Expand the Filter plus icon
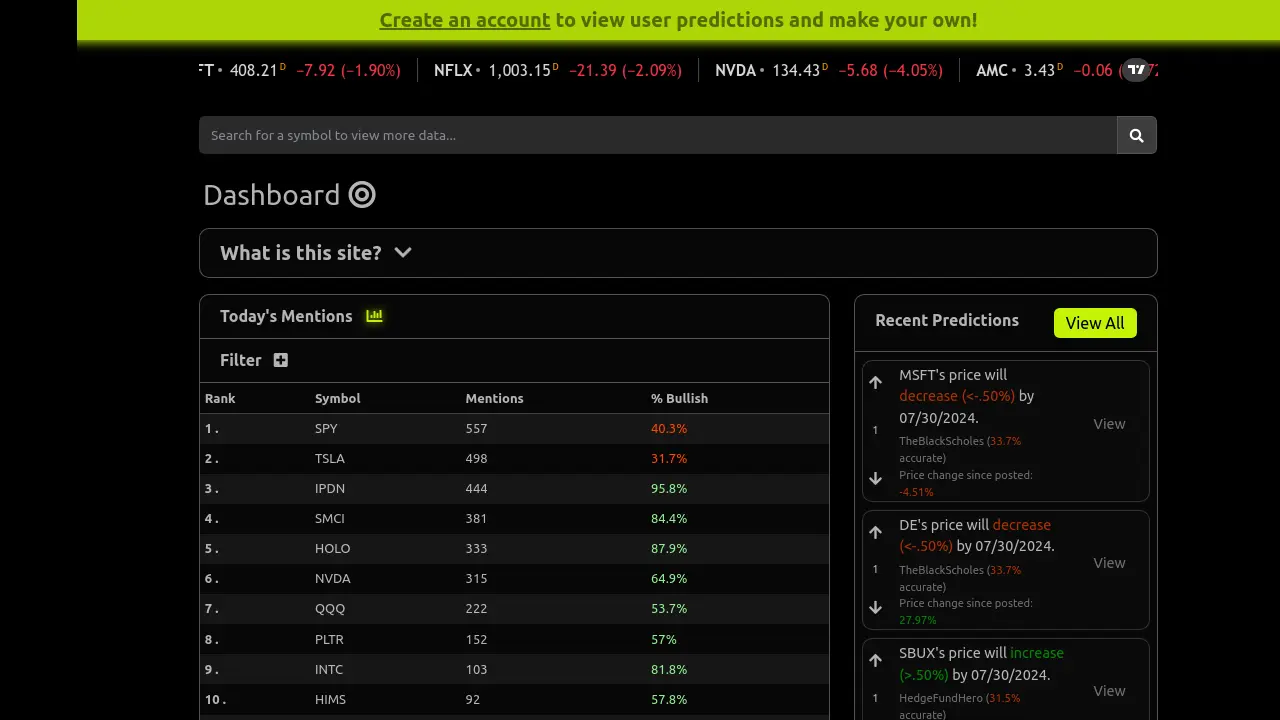 pyautogui.click(x=281, y=360)
